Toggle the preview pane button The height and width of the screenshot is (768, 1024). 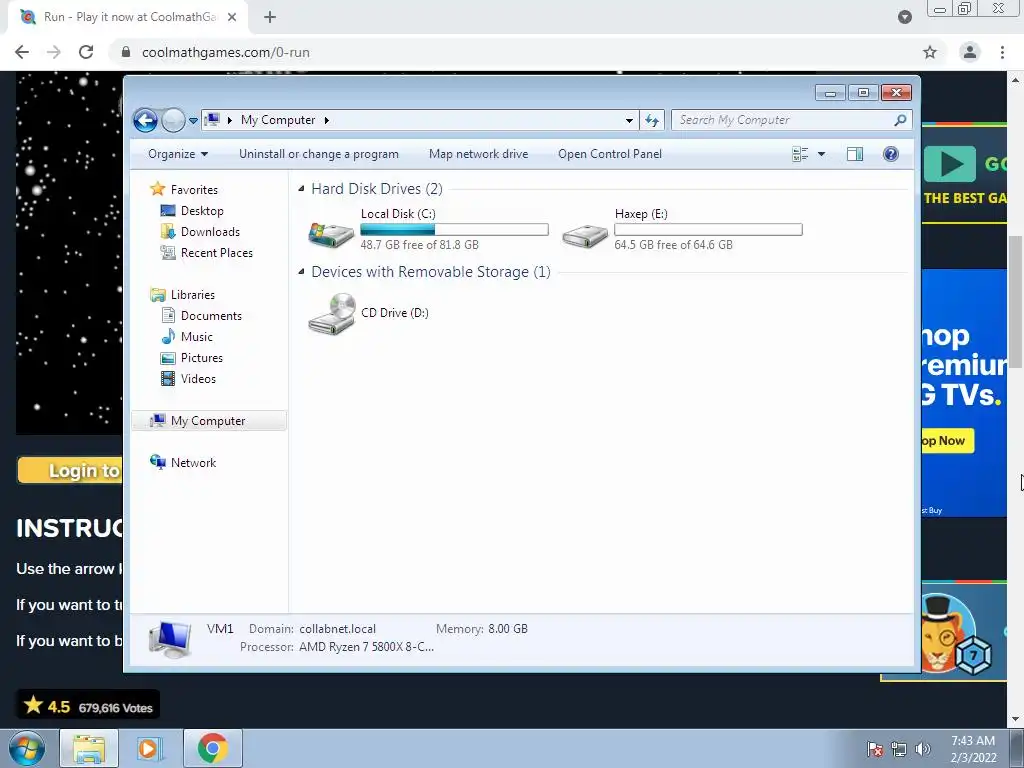point(855,154)
